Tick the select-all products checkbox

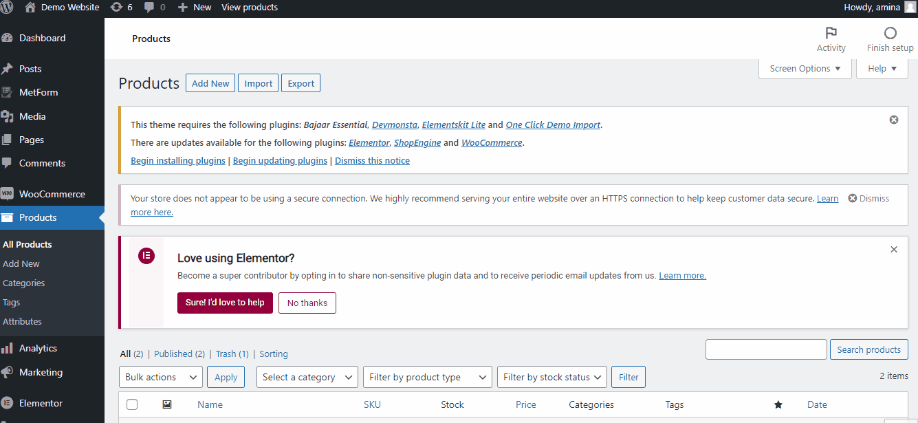(132, 405)
